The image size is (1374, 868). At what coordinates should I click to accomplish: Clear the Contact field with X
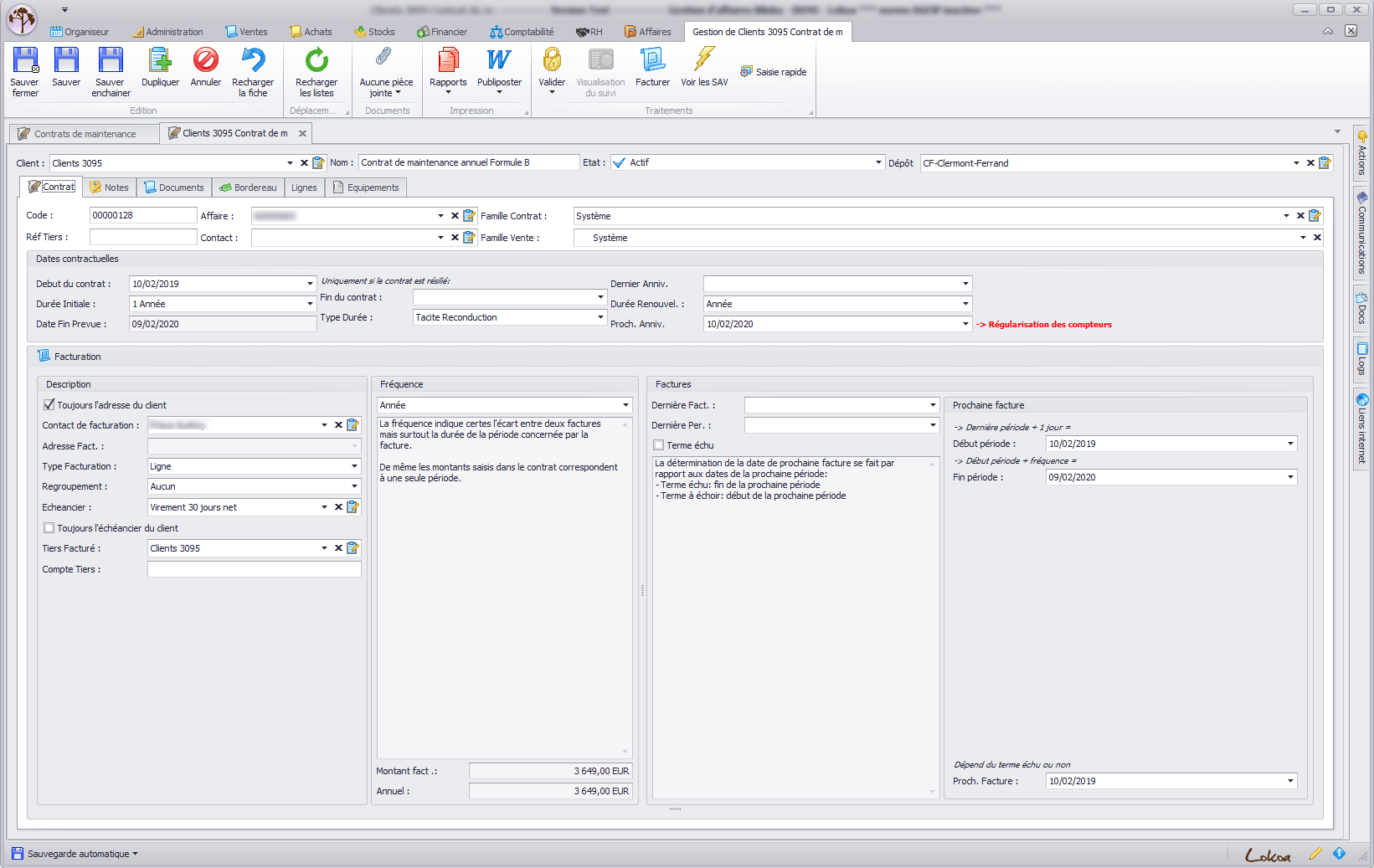[x=455, y=238]
